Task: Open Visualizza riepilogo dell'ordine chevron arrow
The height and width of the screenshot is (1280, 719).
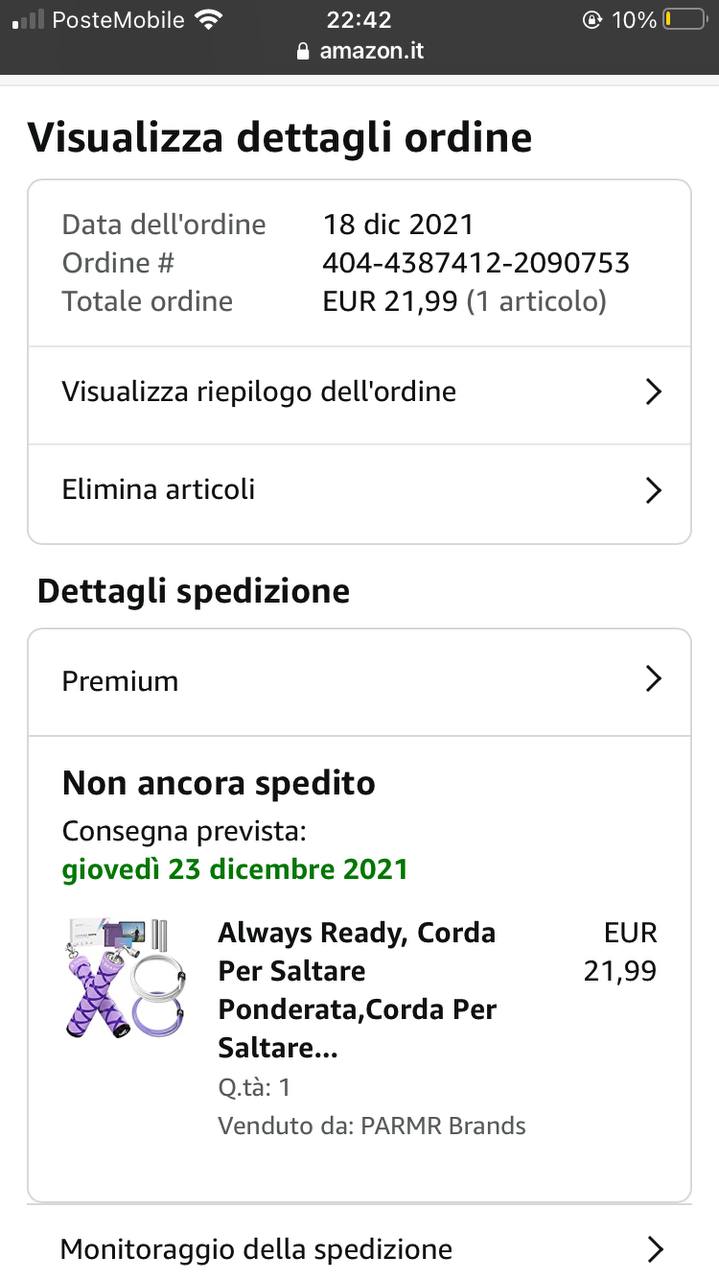Action: [653, 392]
